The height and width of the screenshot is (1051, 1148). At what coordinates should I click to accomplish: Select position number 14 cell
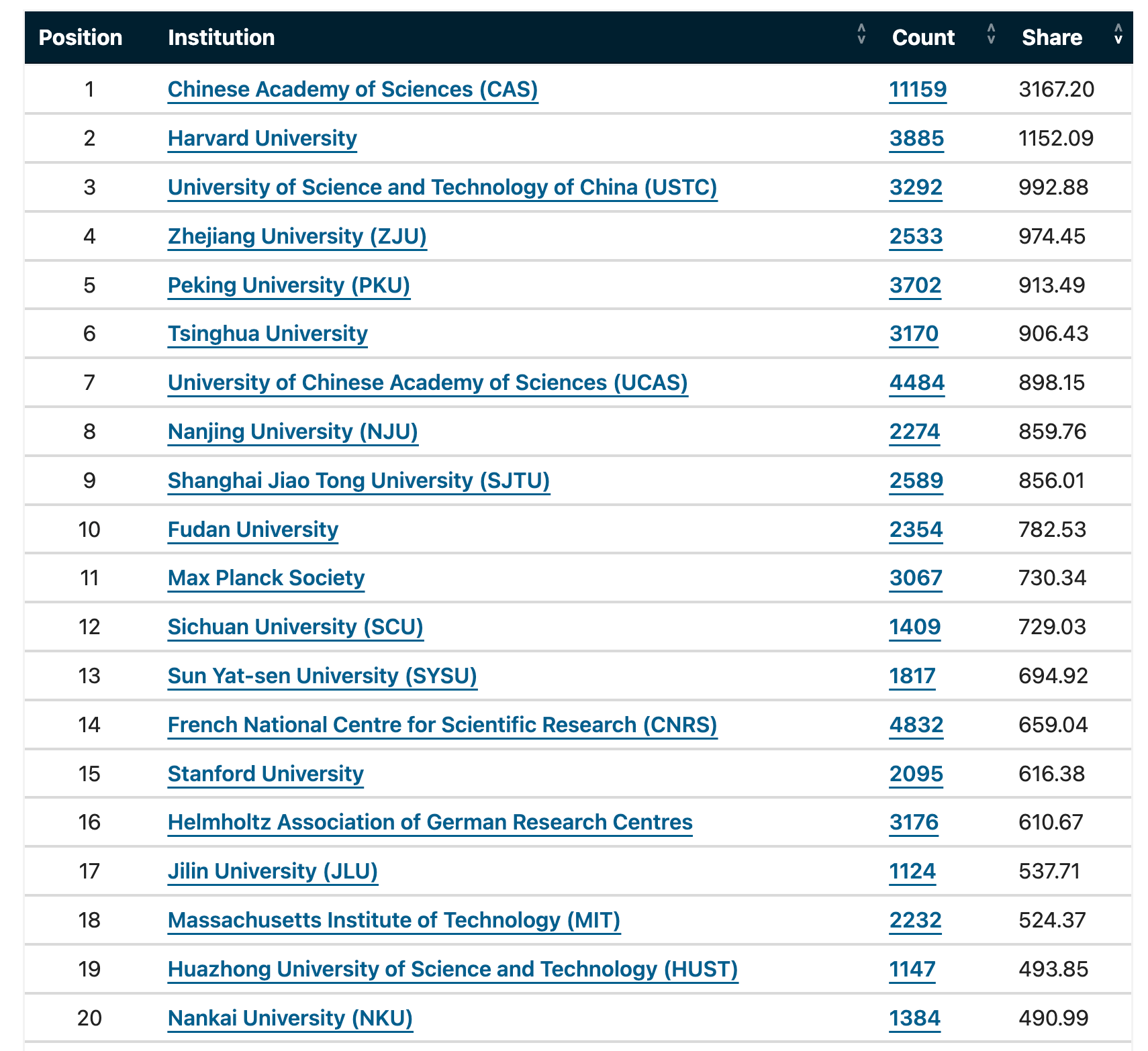point(89,725)
